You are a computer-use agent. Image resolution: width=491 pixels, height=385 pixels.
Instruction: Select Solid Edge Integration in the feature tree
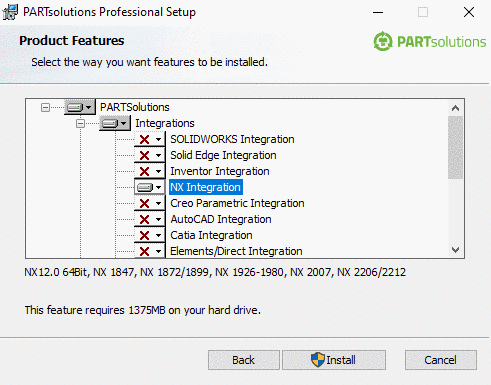223,155
